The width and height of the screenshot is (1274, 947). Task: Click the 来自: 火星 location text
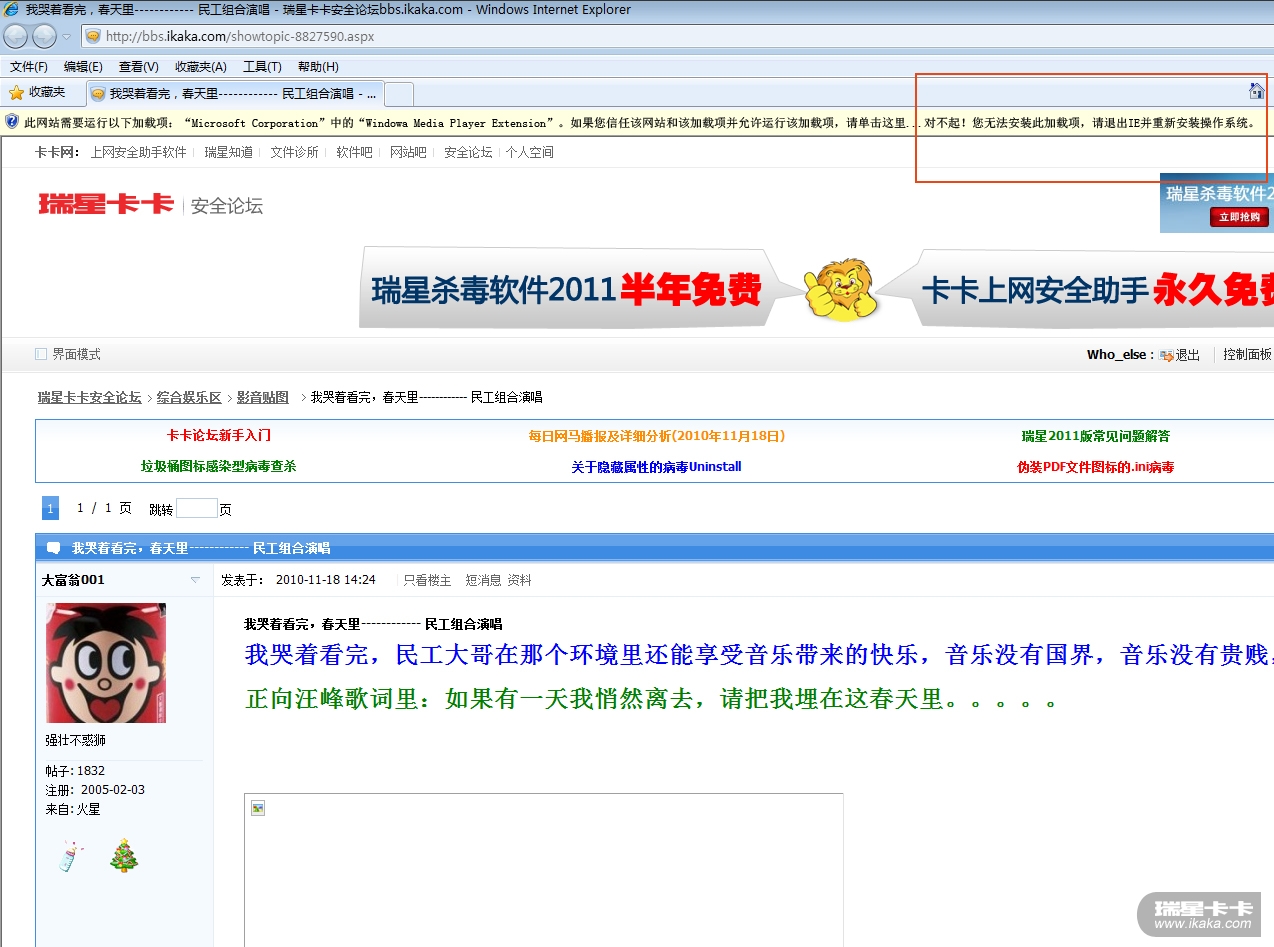pos(73,809)
